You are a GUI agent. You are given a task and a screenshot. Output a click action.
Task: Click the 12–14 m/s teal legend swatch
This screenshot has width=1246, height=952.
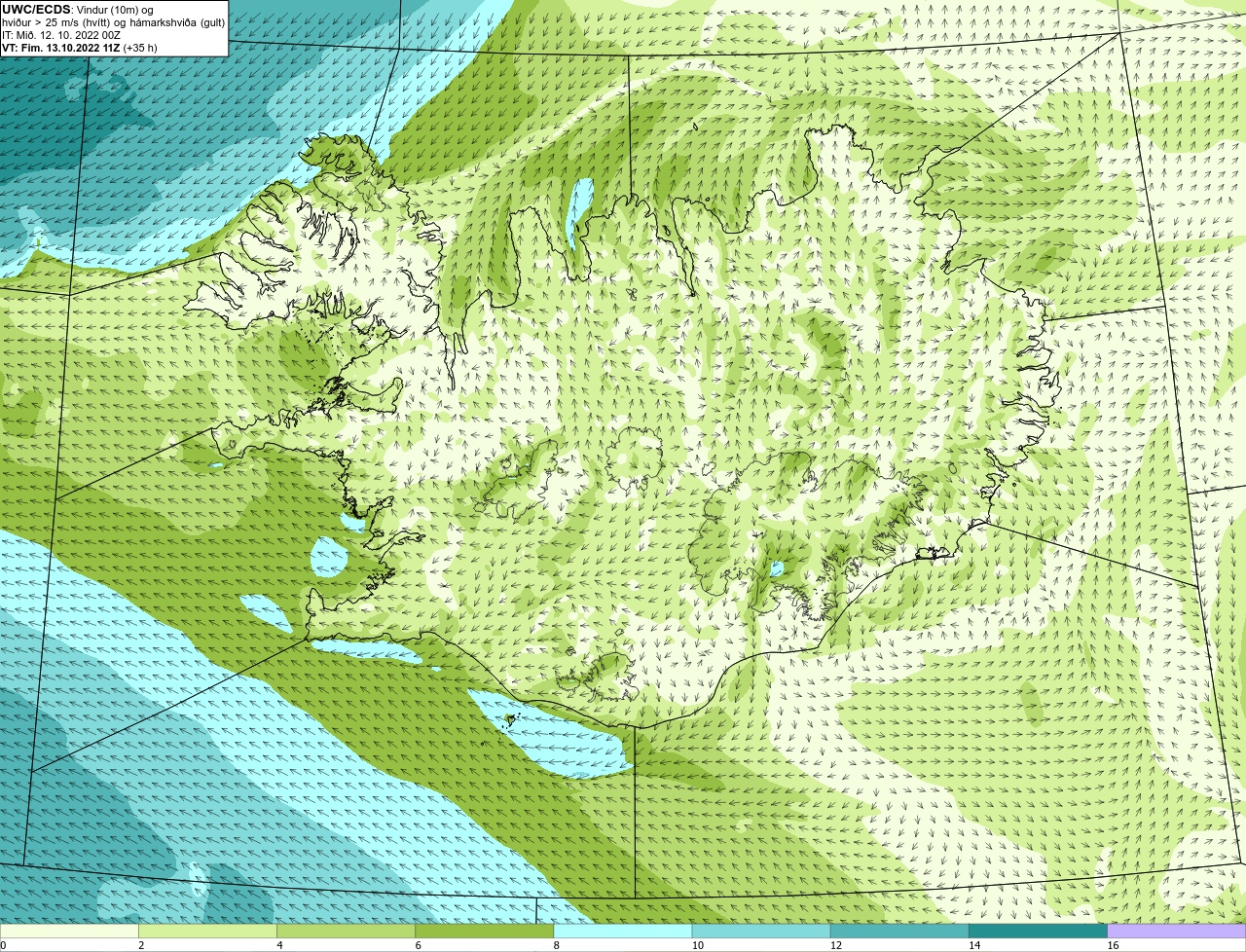click(899, 932)
